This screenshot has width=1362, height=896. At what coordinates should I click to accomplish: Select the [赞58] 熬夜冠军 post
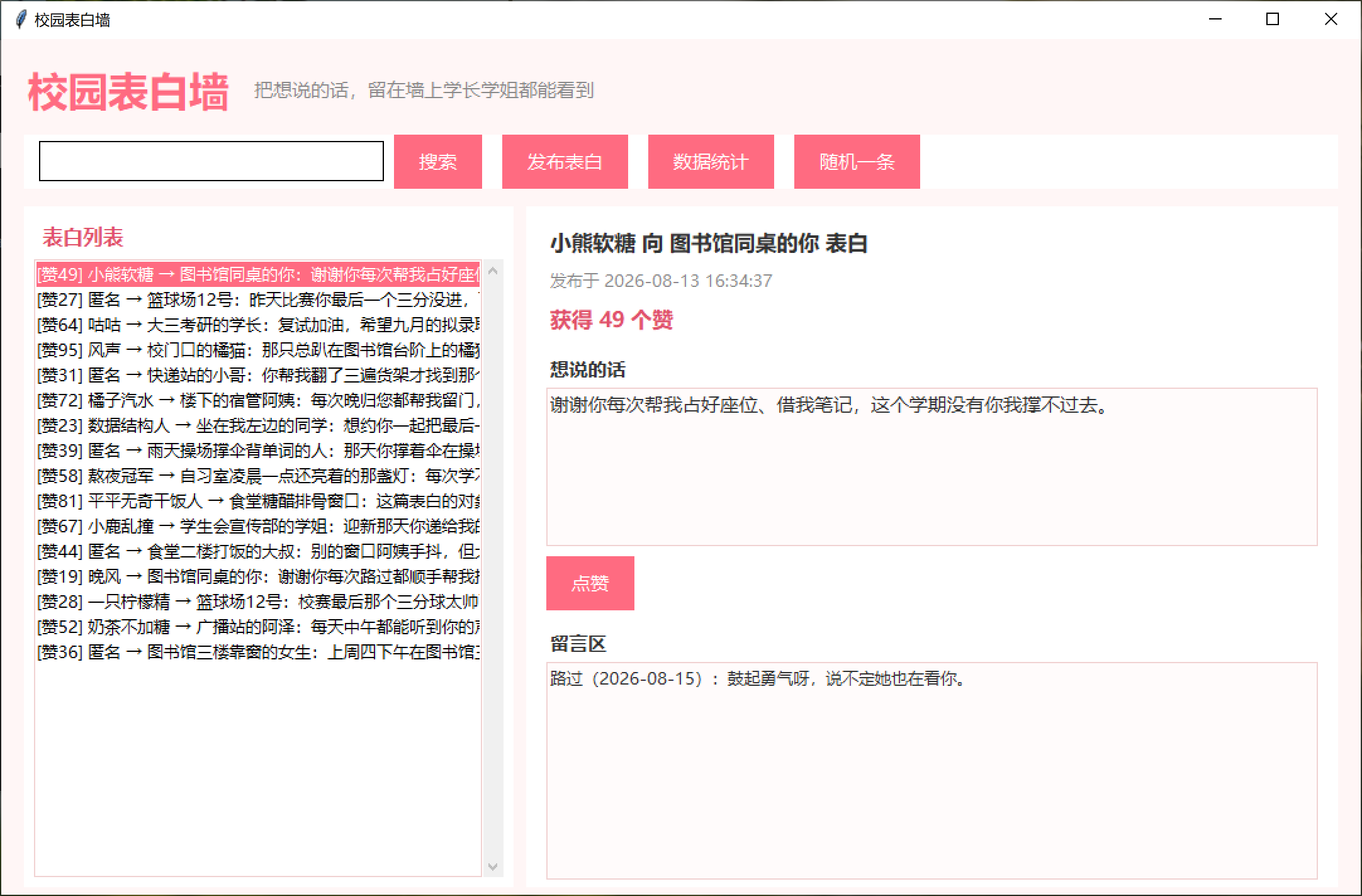point(258,476)
